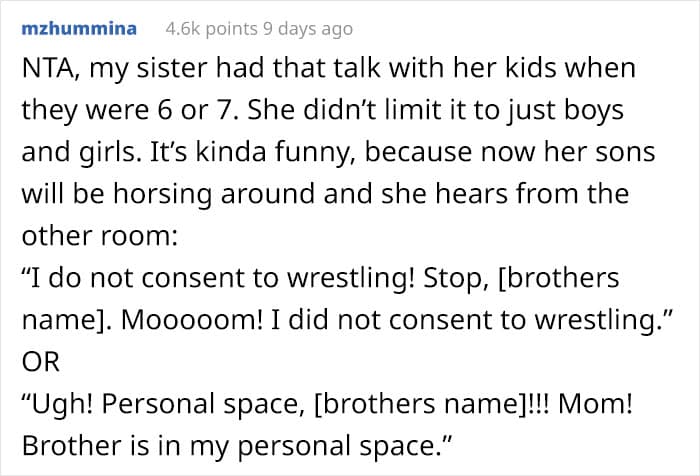Open the mzhummina user profile link
The width and height of the screenshot is (700, 476).
pyautogui.click(x=79, y=29)
